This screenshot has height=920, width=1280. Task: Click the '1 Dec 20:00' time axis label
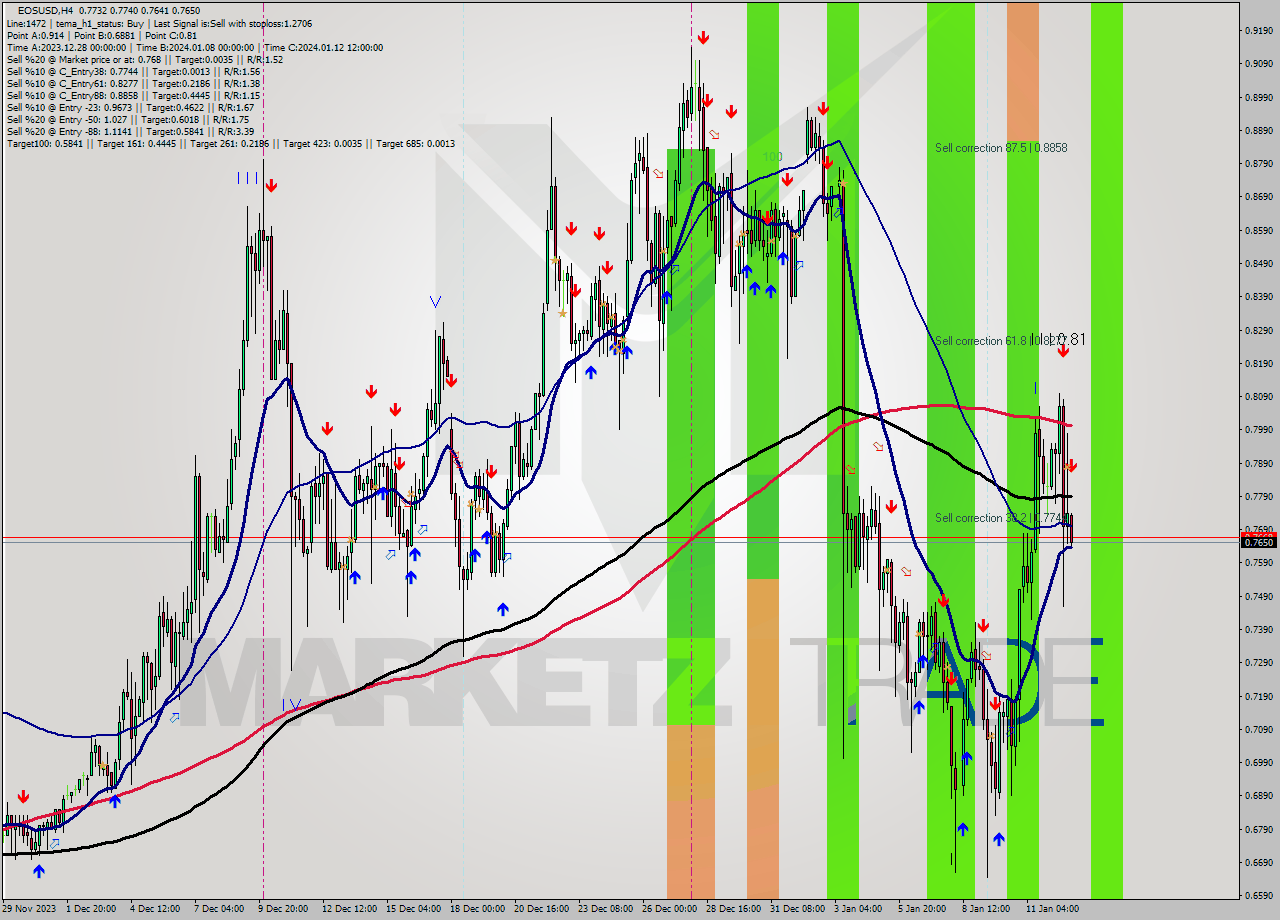[x=91, y=909]
